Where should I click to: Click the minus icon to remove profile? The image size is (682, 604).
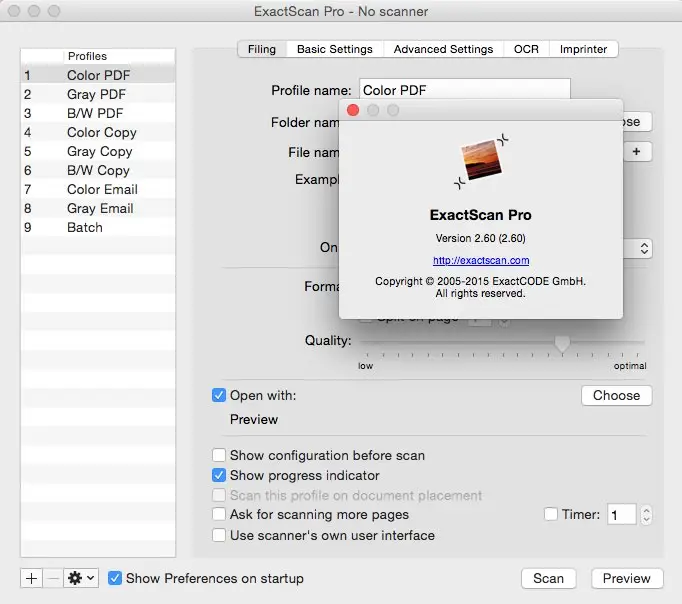[53, 578]
